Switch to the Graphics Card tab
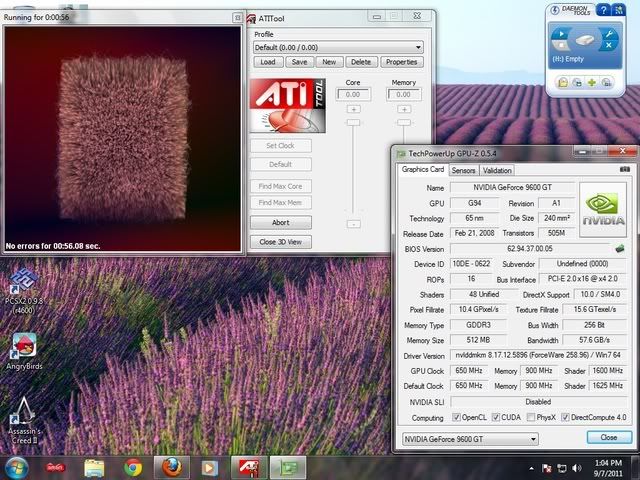 422,169
